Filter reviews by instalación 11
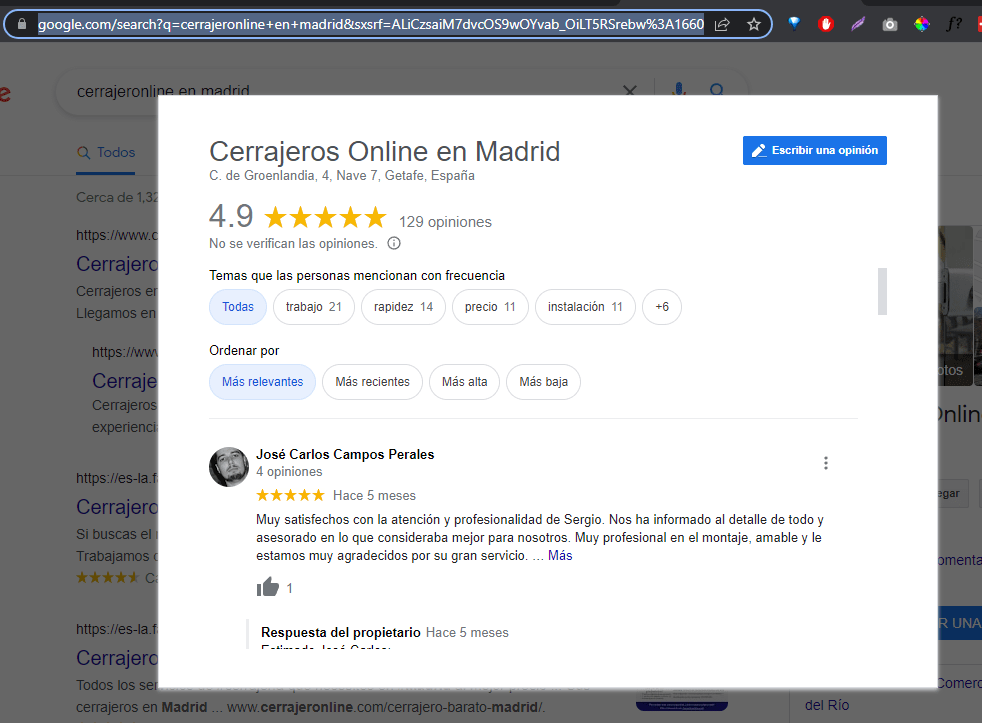The image size is (982, 723). [x=585, y=307]
